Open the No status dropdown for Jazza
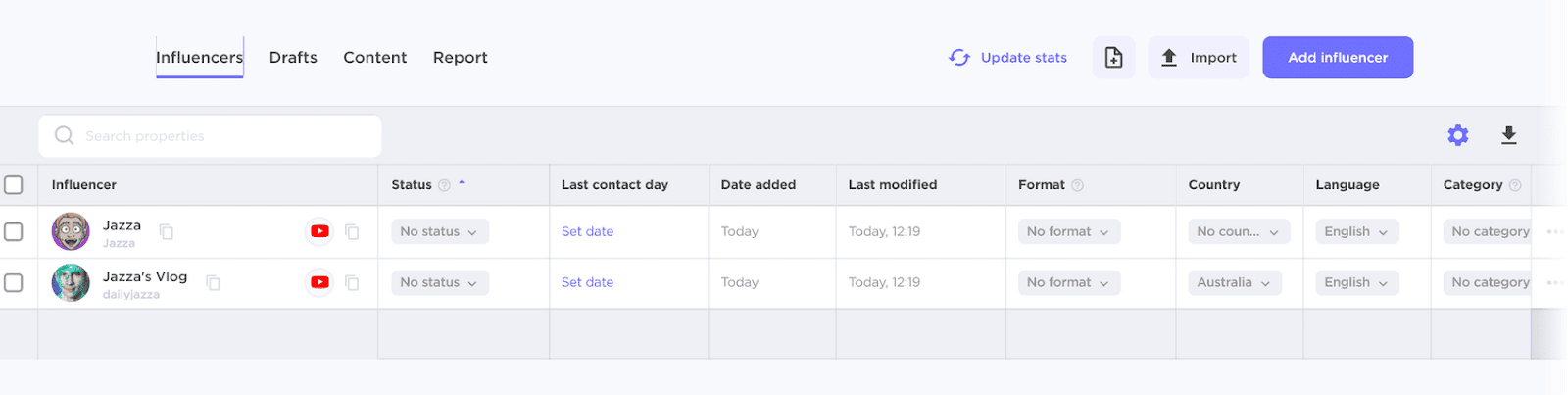This screenshot has width=1568, height=395. [x=439, y=231]
